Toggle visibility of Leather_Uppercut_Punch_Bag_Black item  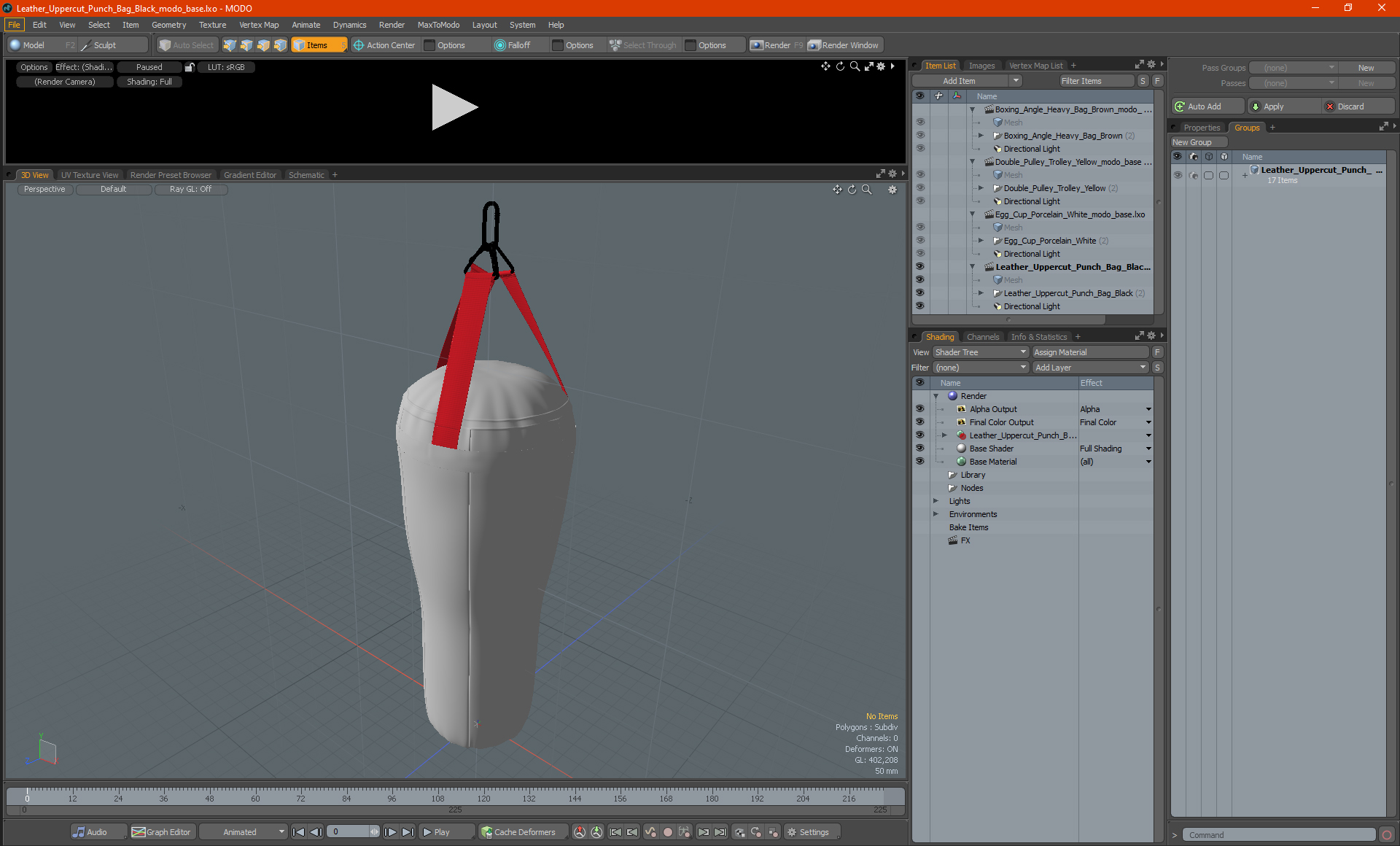point(920,293)
